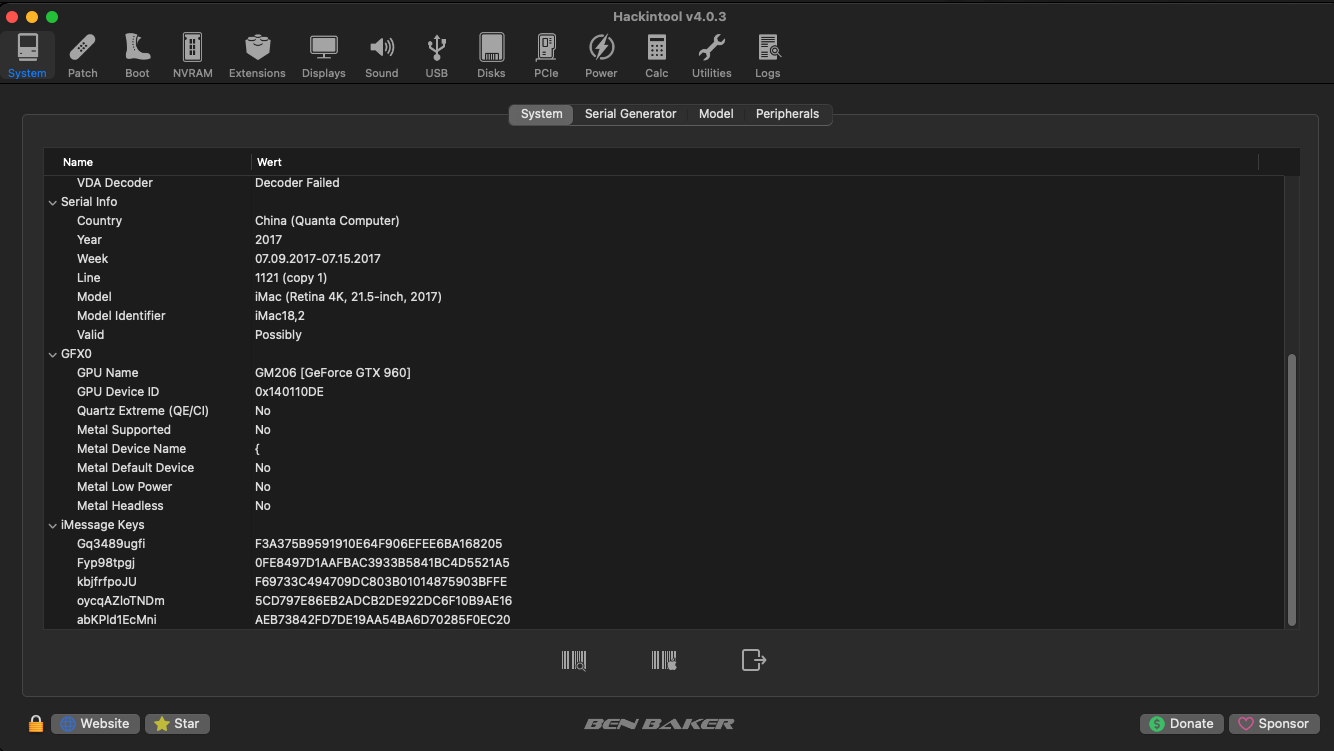Viewport: 1334px width, 751px height.
Task: Click the value "iMac18,2"
Action: click(280, 316)
